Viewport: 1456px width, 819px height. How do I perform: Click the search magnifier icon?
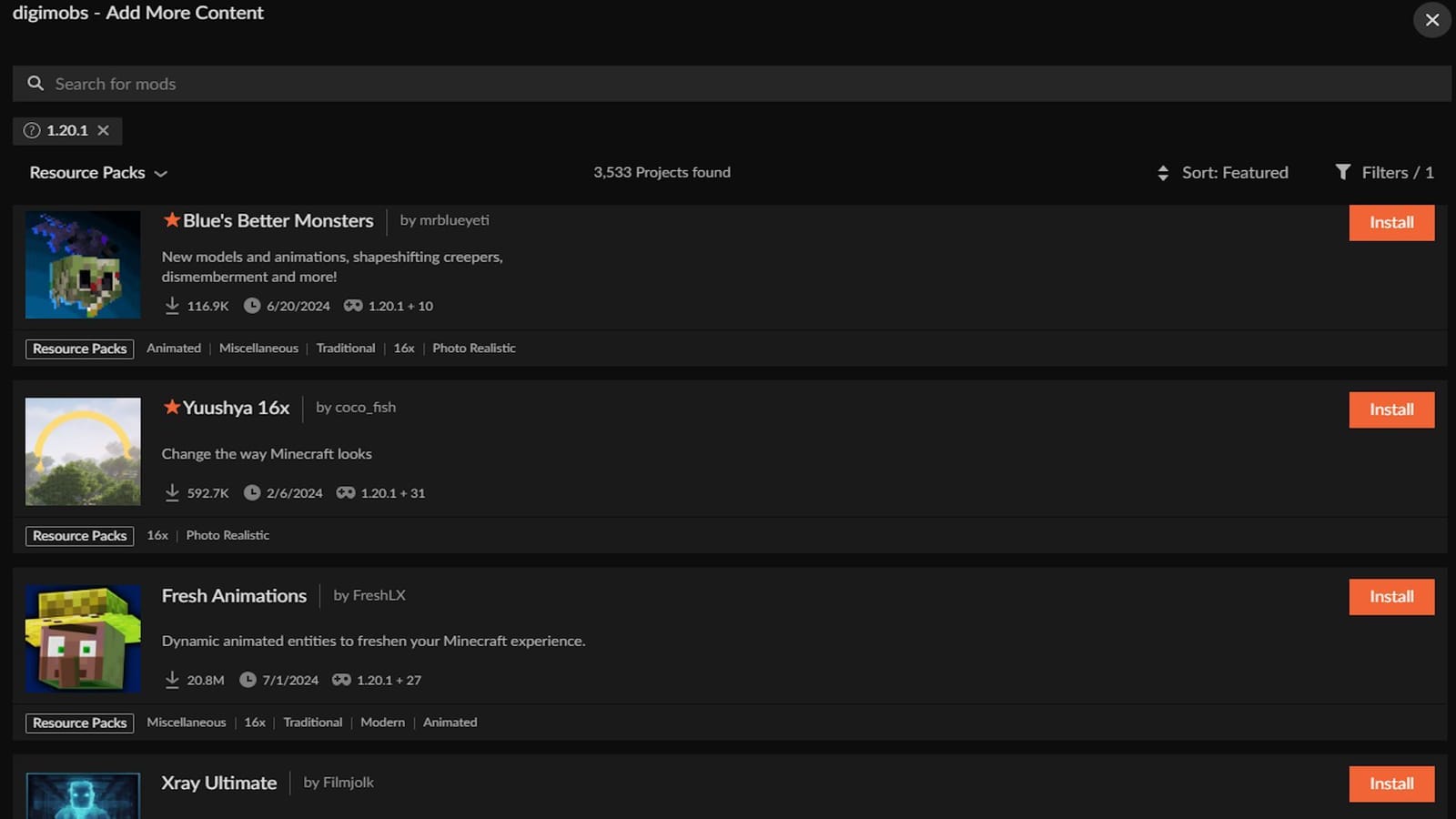(x=35, y=83)
